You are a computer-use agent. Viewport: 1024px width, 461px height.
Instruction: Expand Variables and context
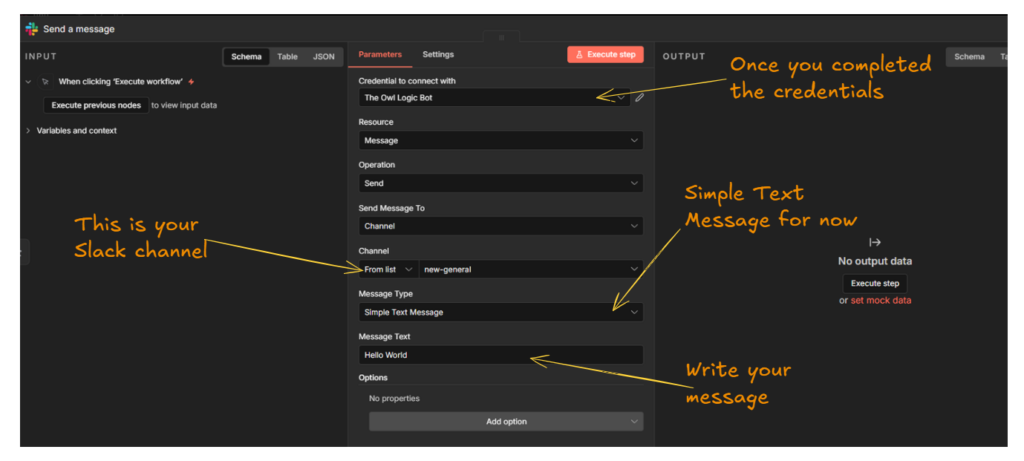(x=28, y=131)
